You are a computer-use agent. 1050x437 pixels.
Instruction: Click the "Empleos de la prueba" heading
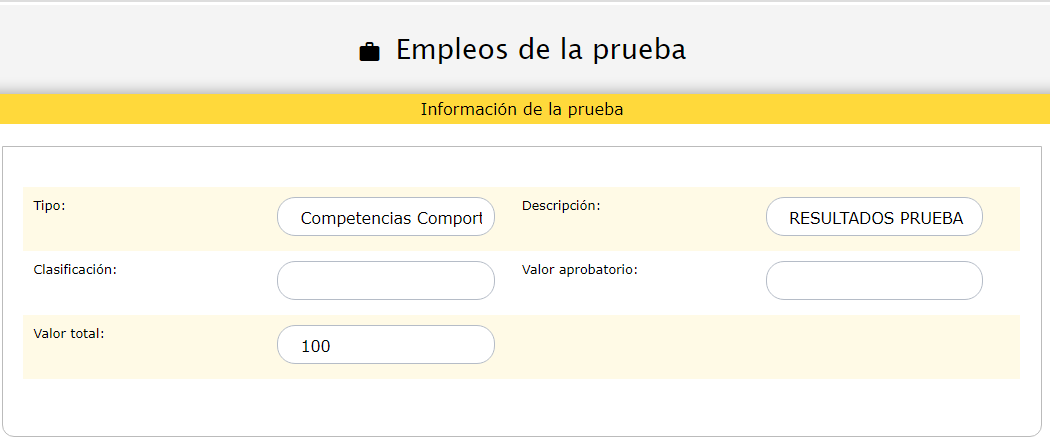[540, 50]
